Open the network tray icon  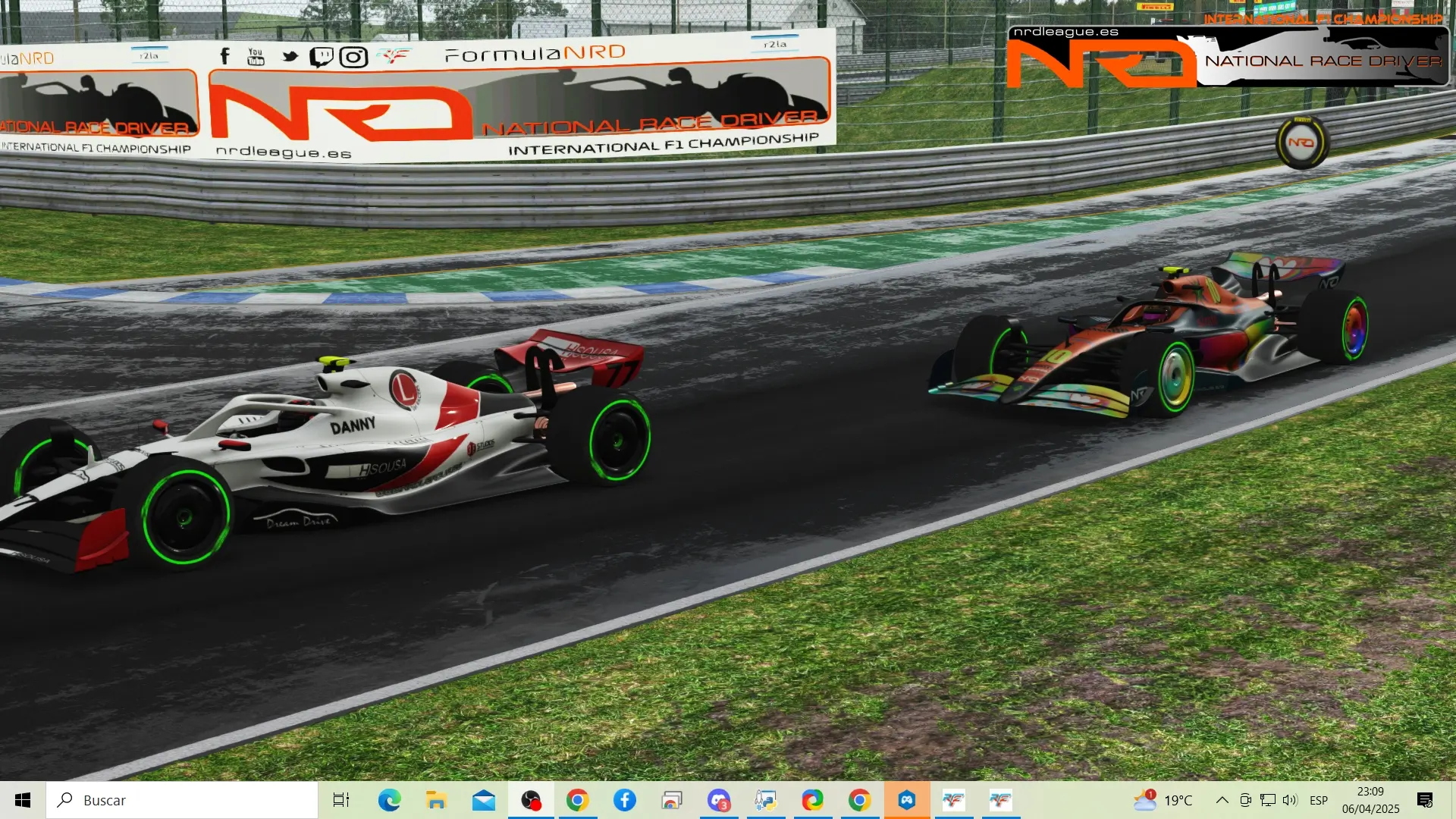[1268, 800]
